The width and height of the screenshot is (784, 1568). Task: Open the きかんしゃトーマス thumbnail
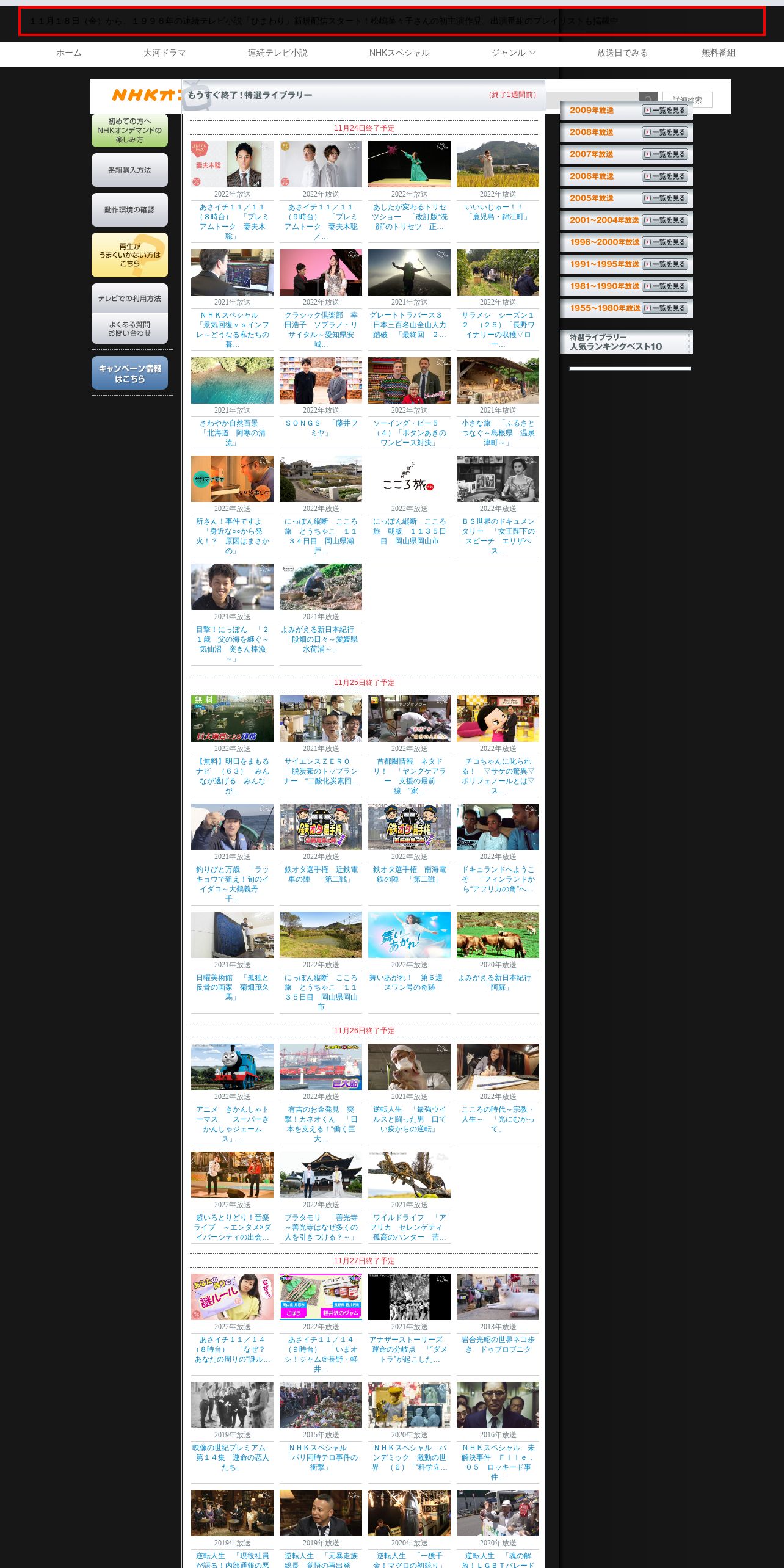pyautogui.click(x=232, y=1067)
